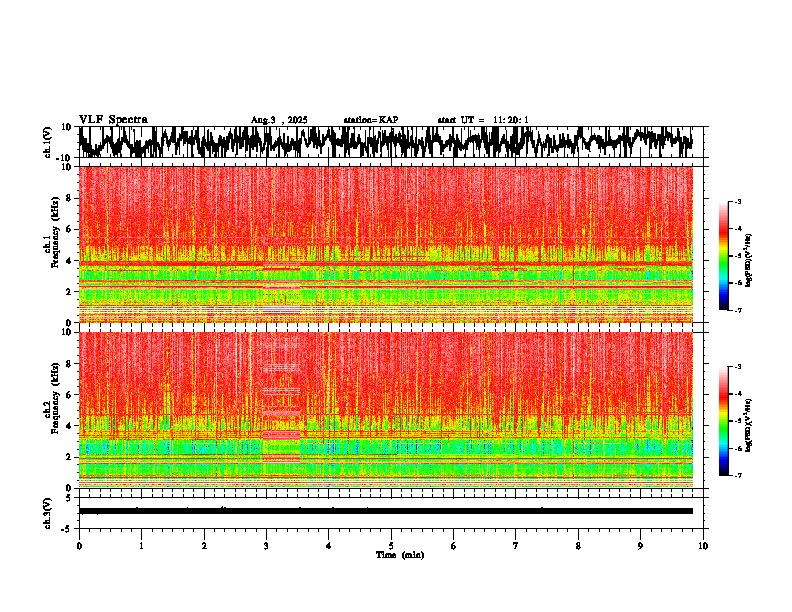Click the ch.1 colorbar log(PSD) unit label
Viewport: 792px width, 612px height.
pos(749,260)
